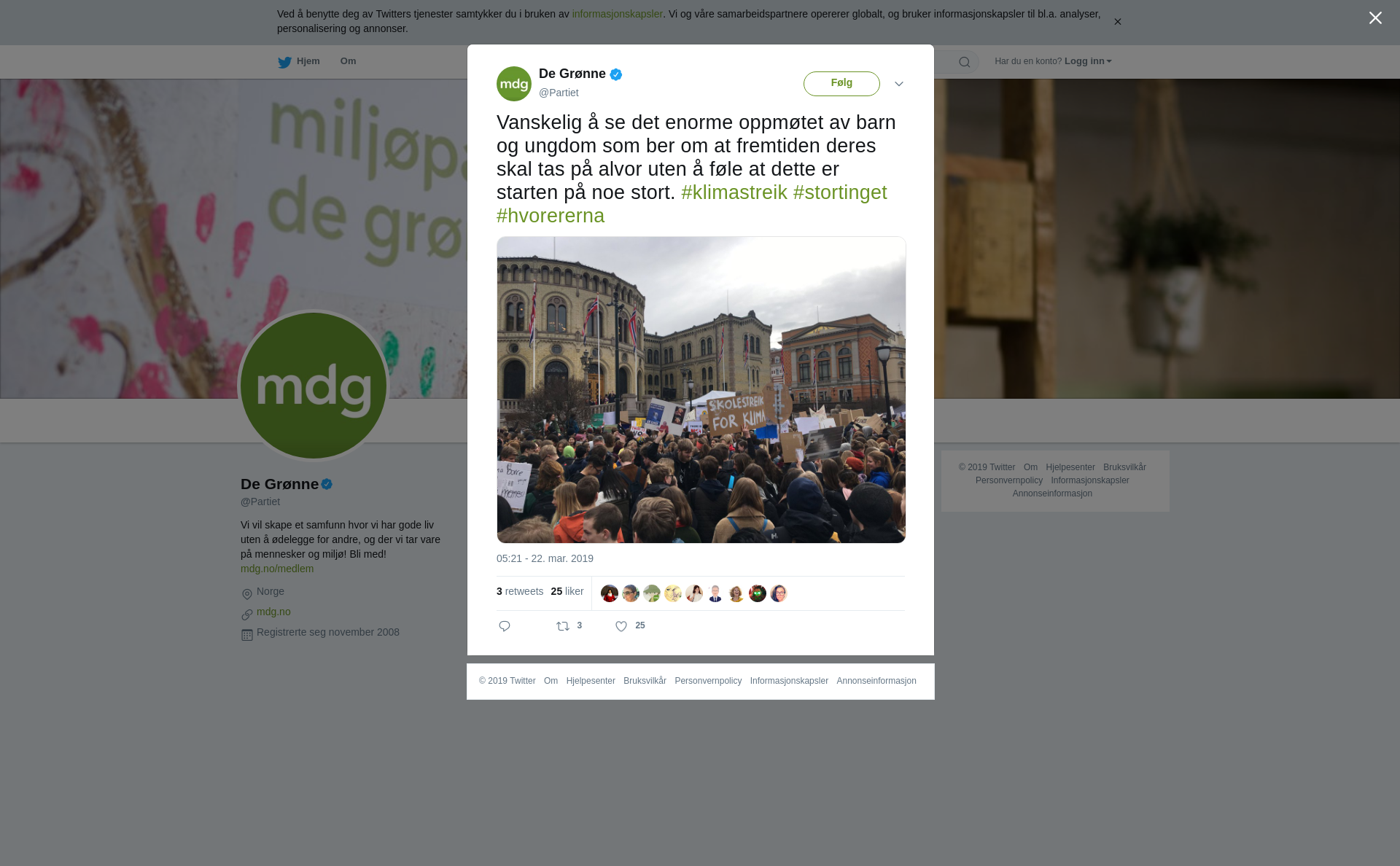Open the climate strike photo
The width and height of the screenshot is (1400, 866).
pyautogui.click(x=701, y=389)
